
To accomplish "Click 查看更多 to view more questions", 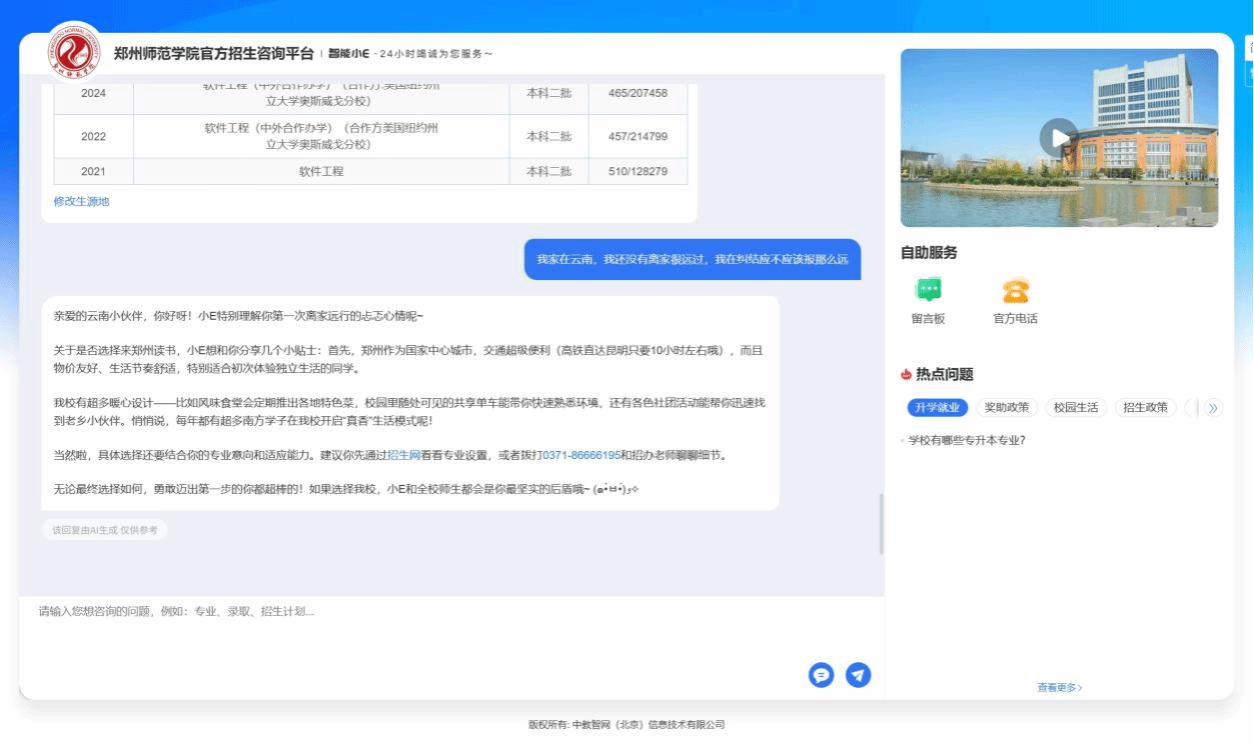I will [x=1059, y=687].
